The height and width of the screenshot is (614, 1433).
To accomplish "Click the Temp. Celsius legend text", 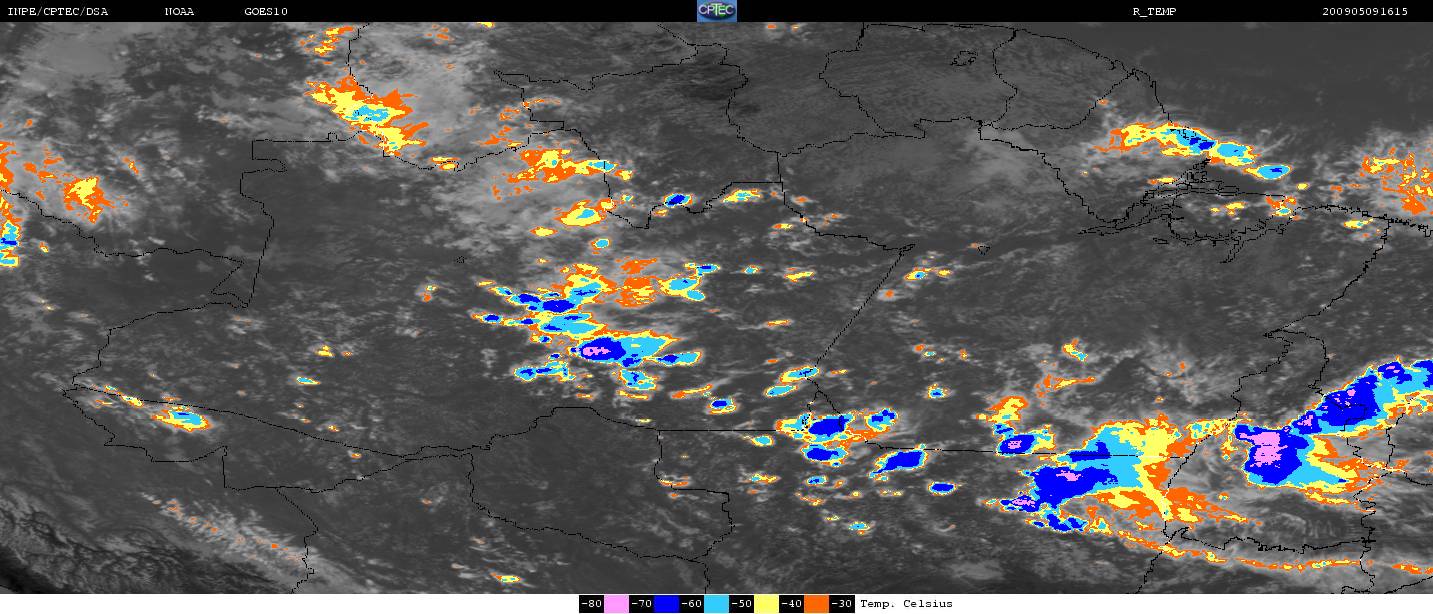I will click(906, 604).
